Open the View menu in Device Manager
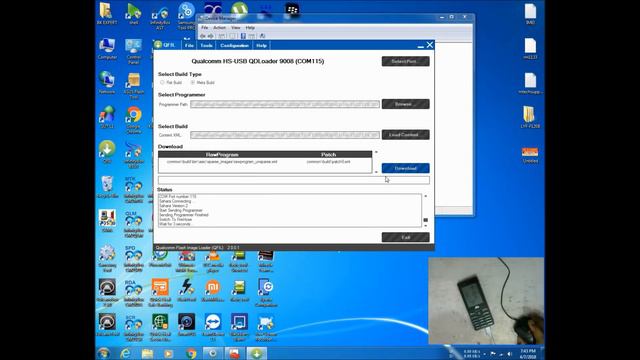 click(236, 28)
